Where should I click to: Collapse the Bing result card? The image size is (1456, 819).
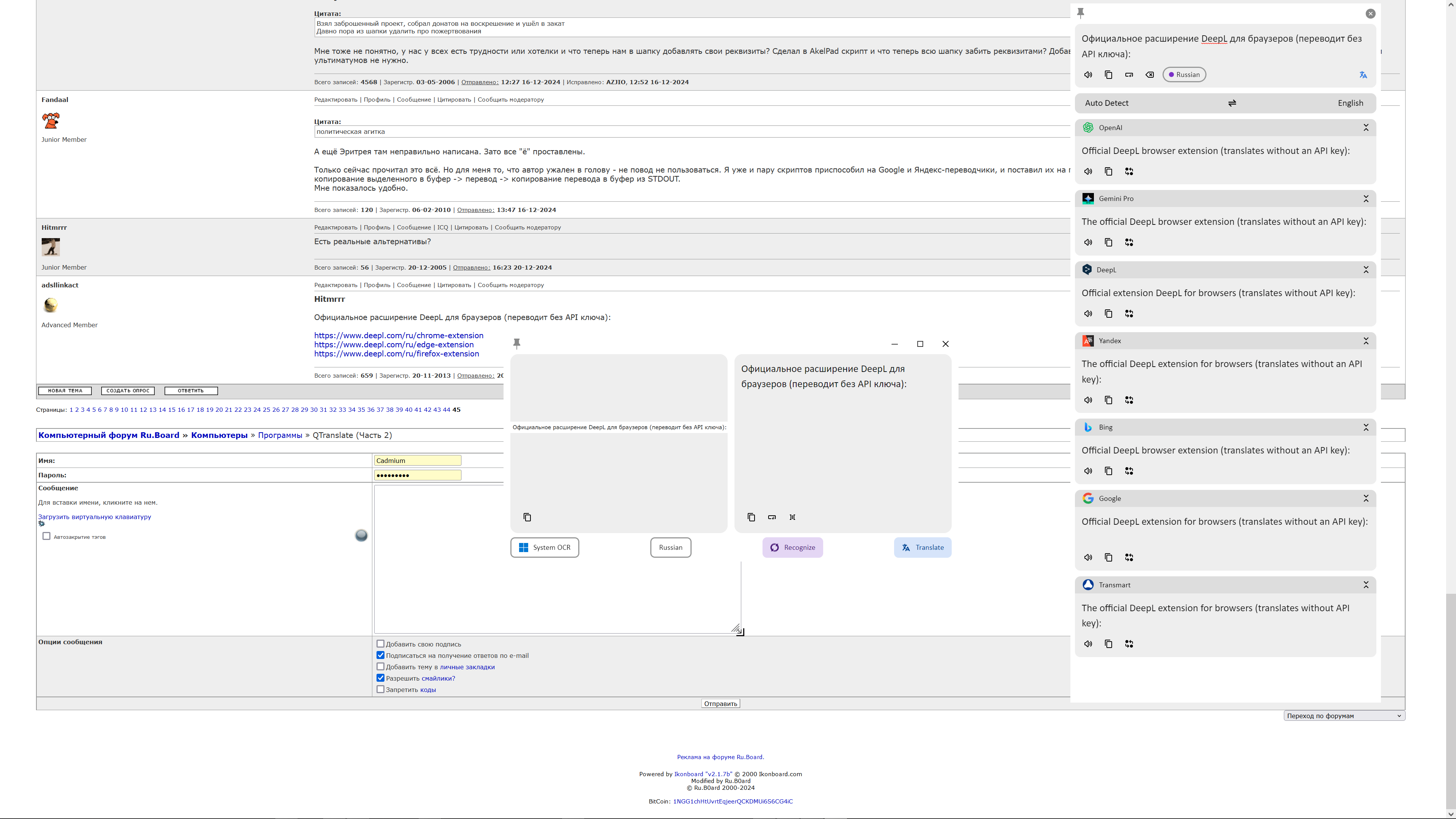pos(1365,427)
